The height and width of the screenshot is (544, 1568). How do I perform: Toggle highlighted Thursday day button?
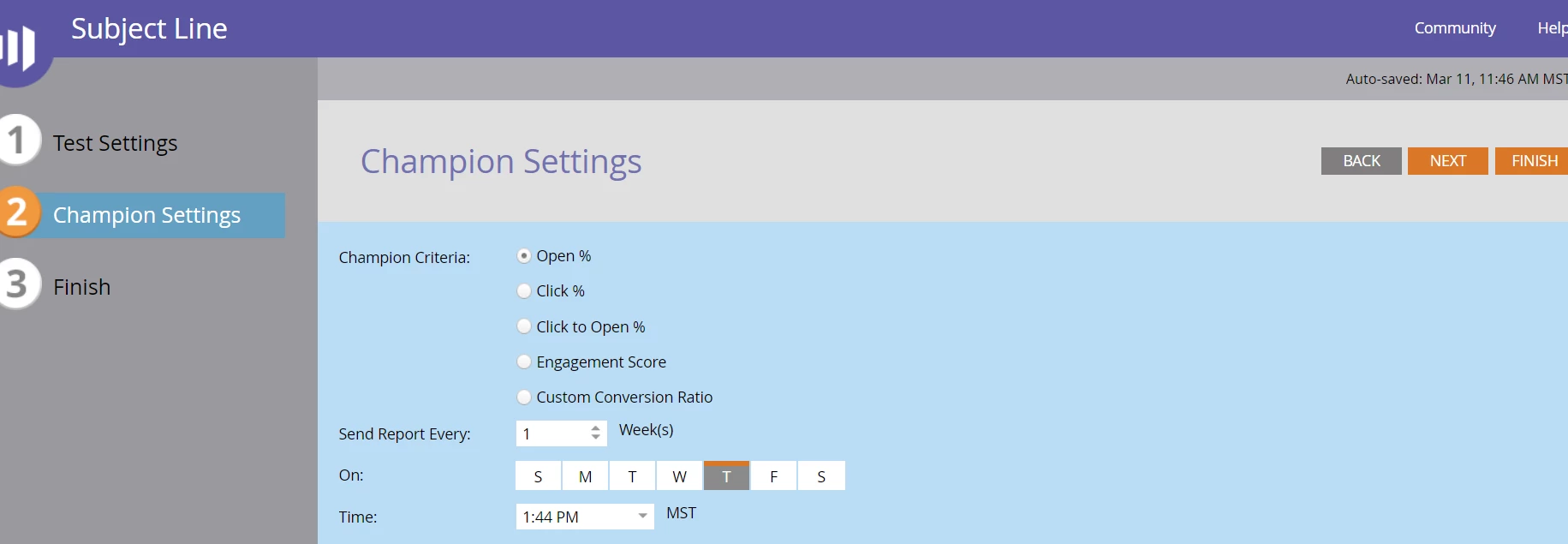(726, 476)
